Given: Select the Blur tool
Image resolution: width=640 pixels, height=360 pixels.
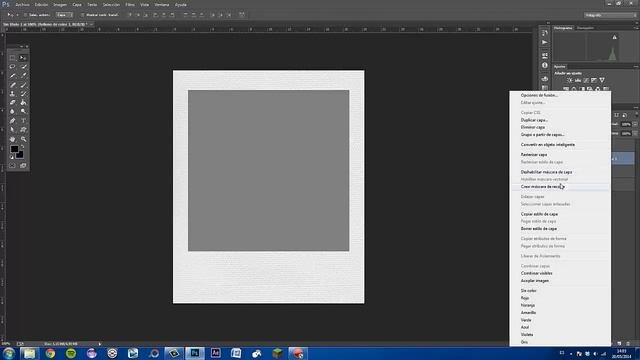Looking at the screenshot, I should pos(12,111).
